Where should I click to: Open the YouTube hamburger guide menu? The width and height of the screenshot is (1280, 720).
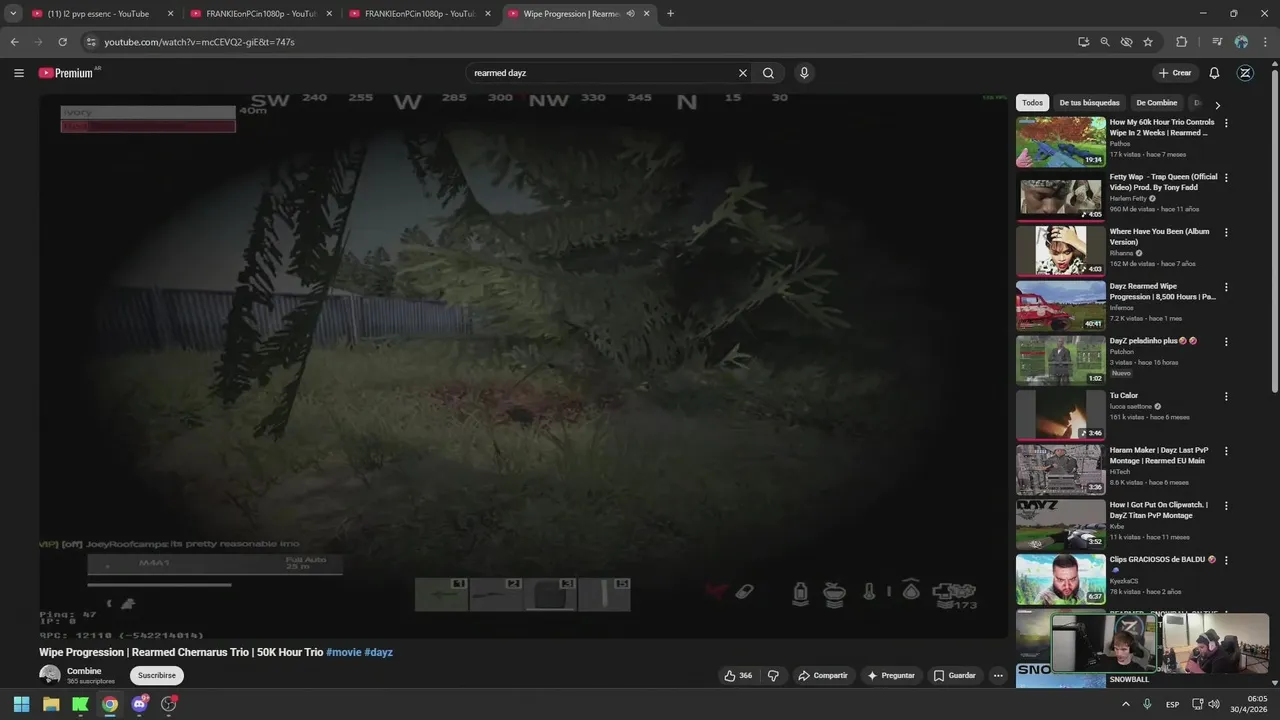[x=19, y=73]
